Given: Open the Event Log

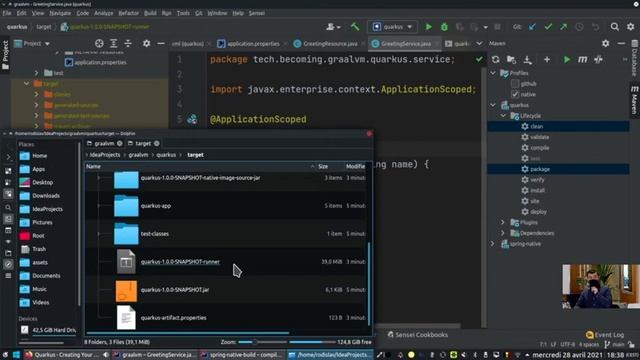Looking at the screenshot, I should [x=605, y=335].
